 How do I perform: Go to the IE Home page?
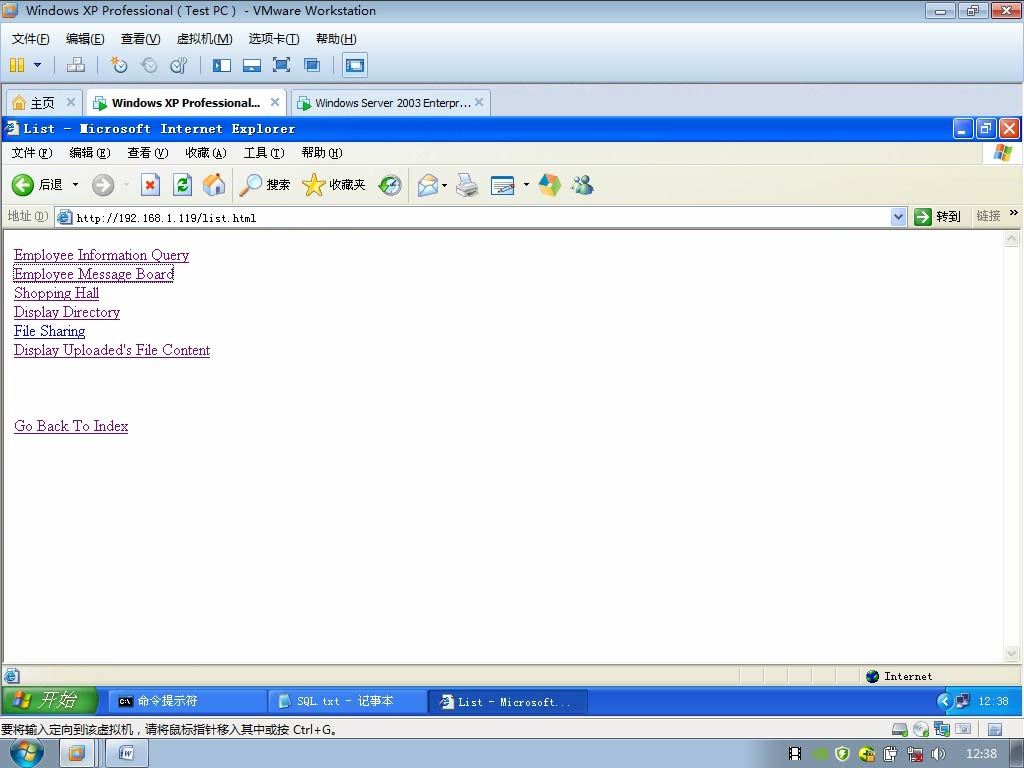point(214,185)
